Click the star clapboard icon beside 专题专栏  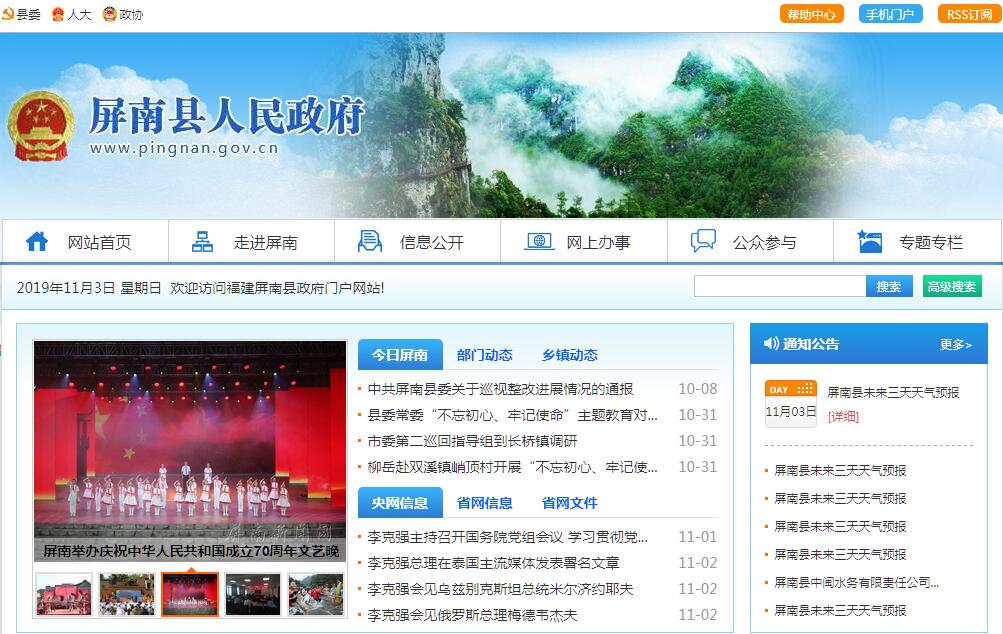pyautogui.click(x=870, y=242)
